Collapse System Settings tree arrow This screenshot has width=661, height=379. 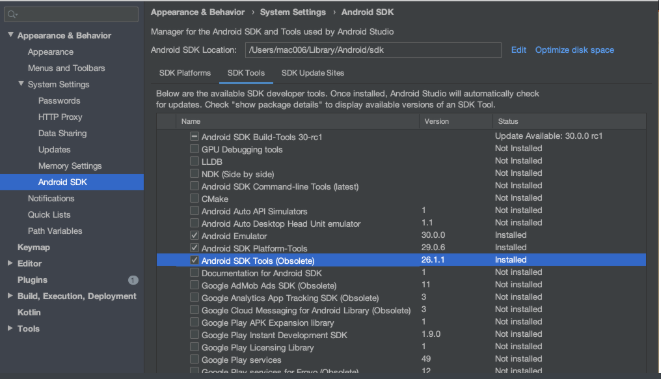[21, 84]
